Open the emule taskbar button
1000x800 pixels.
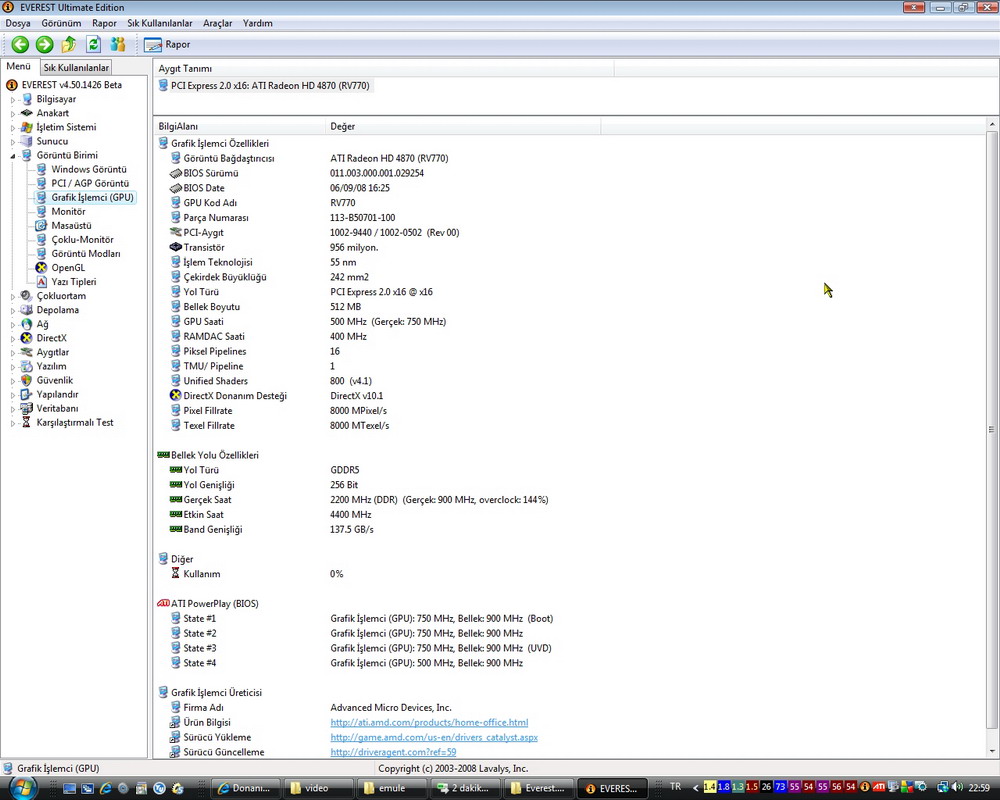coord(392,789)
